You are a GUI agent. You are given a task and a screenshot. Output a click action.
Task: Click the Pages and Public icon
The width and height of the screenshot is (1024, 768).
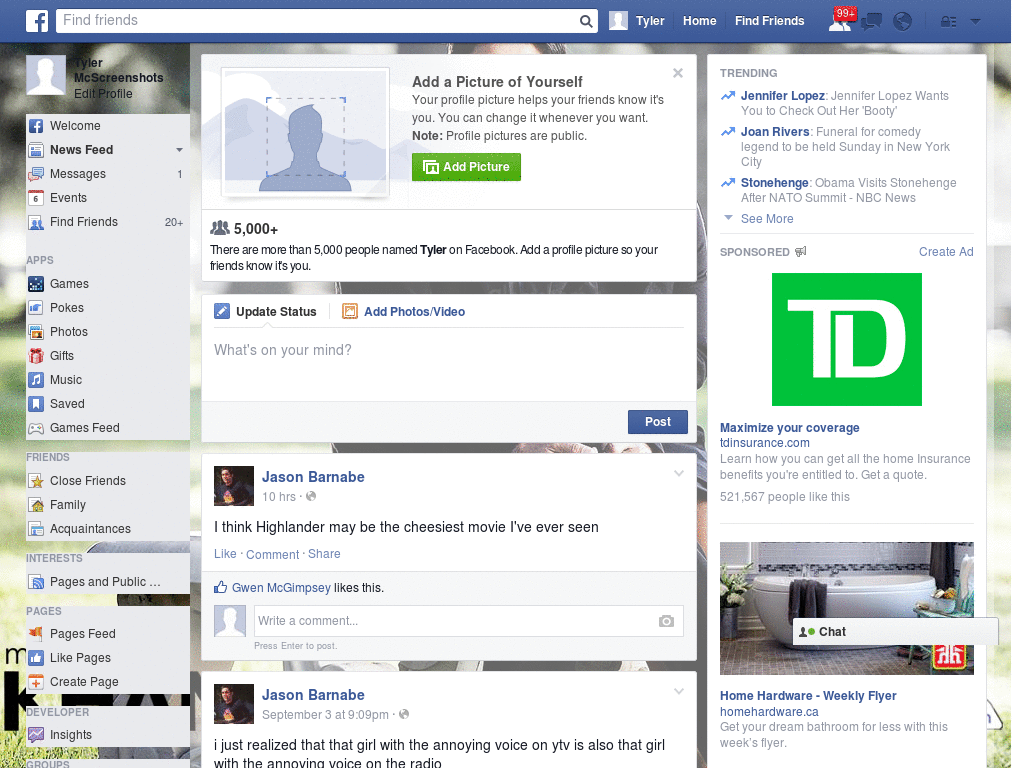(x=36, y=582)
